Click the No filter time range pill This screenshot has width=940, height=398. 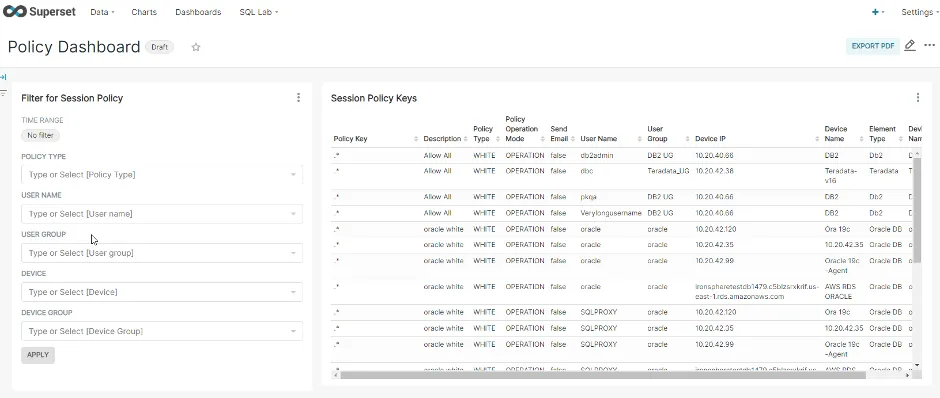(x=40, y=135)
